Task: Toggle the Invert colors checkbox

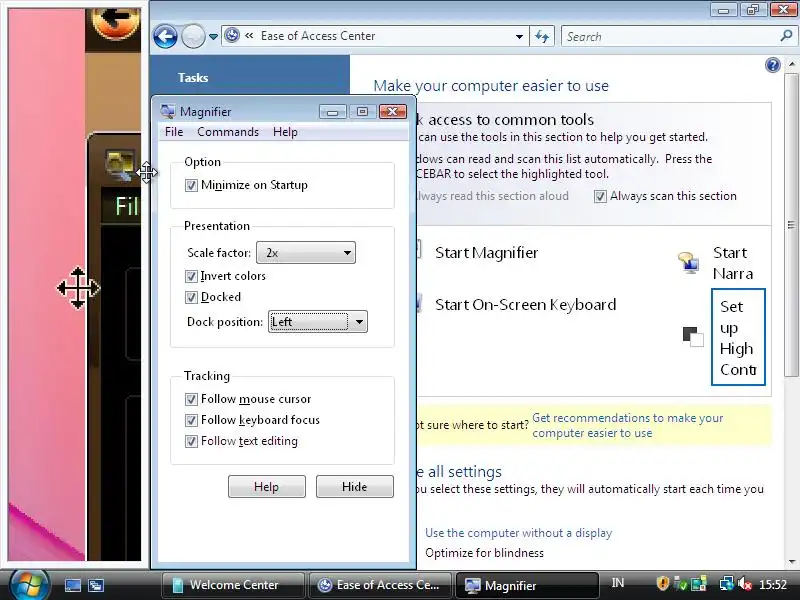Action: point(191,277)
